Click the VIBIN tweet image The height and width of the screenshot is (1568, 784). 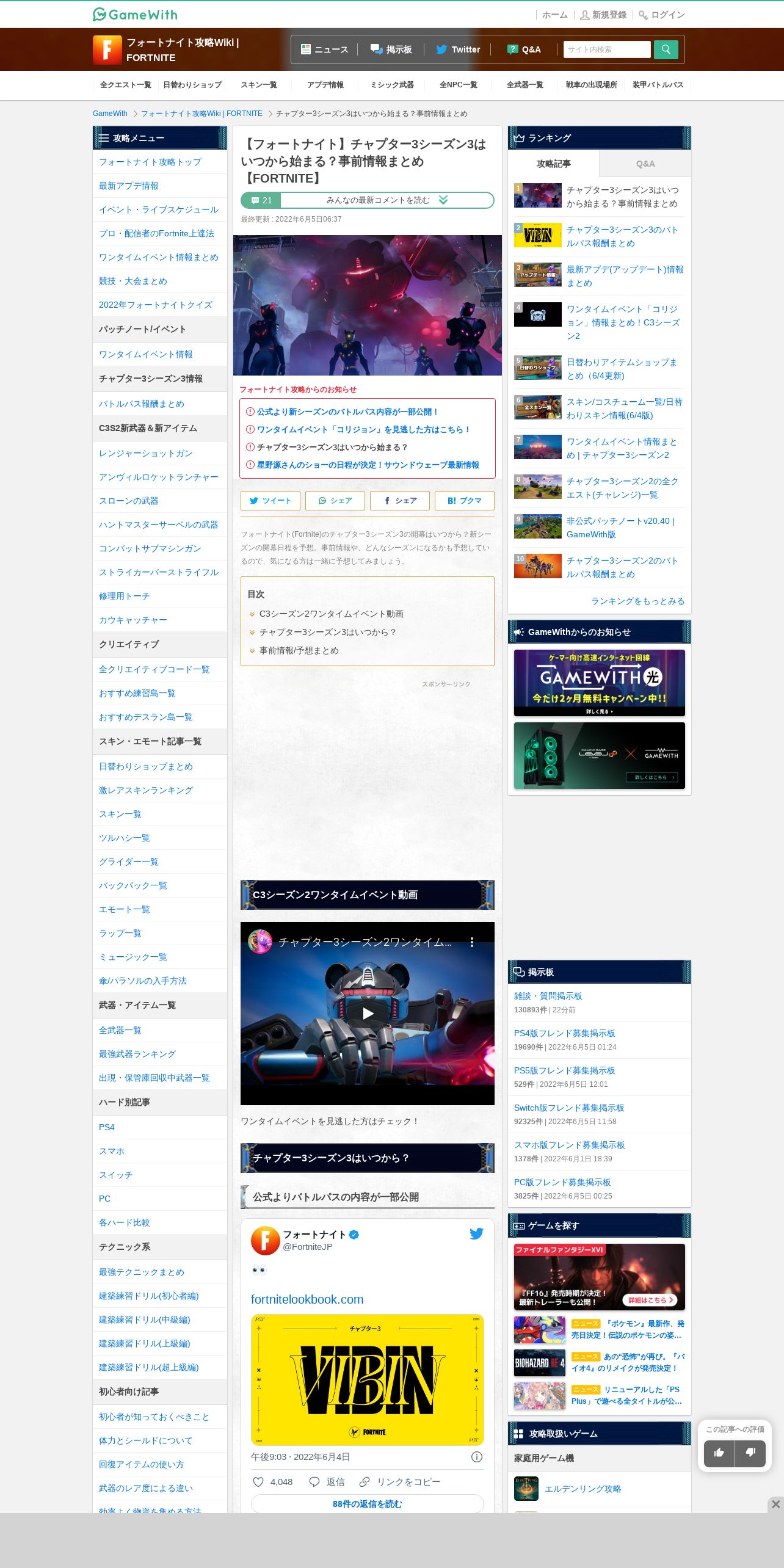(368, 1380)
